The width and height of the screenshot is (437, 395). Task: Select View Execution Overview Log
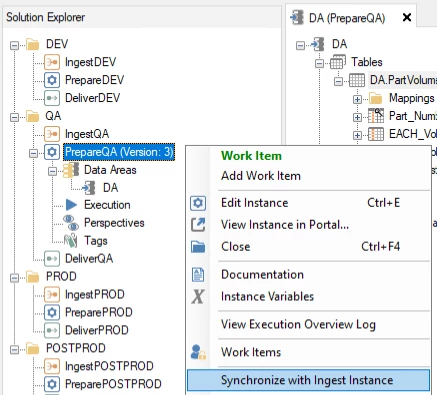tap(308, 324)
